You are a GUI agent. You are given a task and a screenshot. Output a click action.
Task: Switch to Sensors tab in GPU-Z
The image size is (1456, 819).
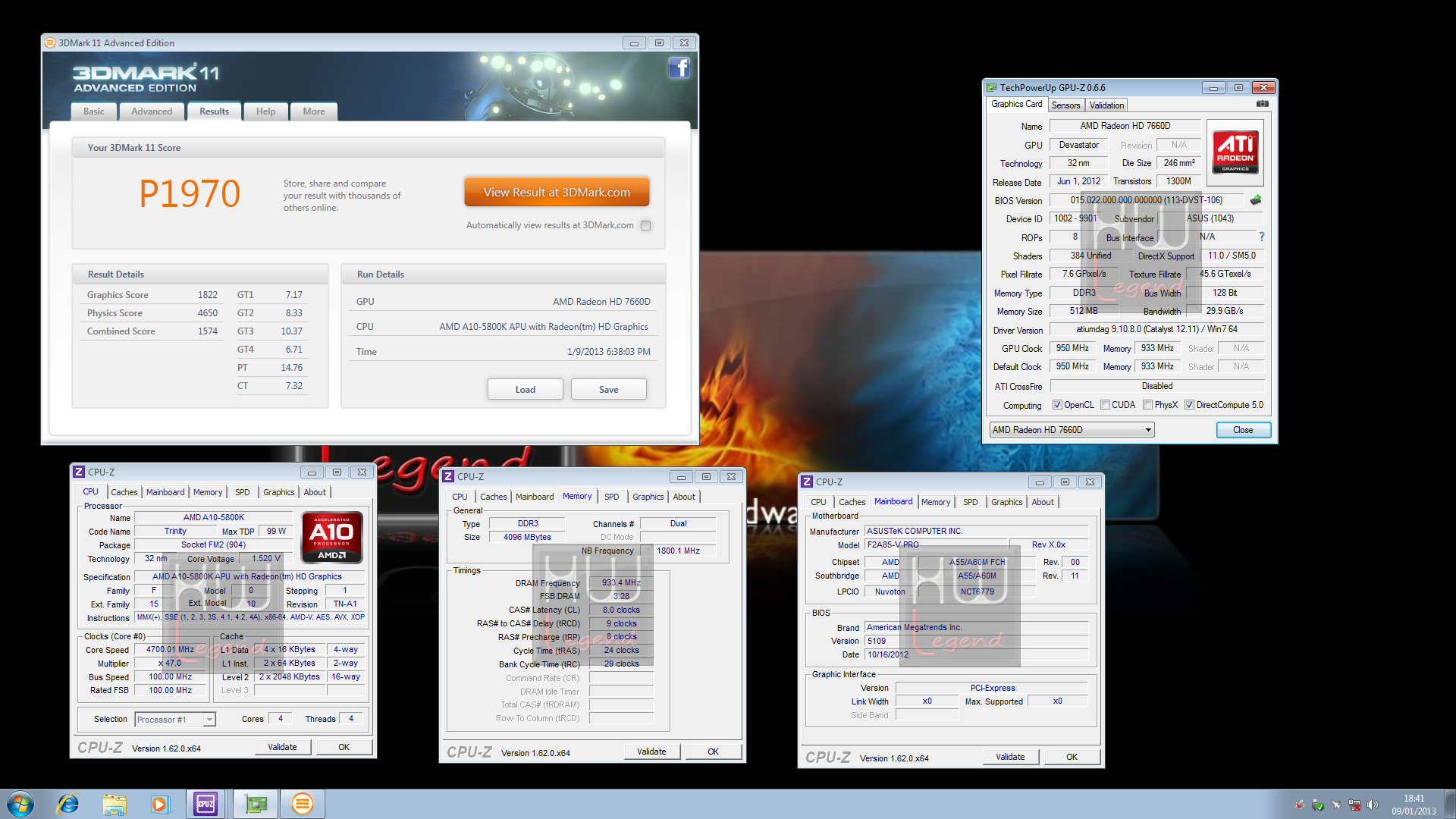1065,105
